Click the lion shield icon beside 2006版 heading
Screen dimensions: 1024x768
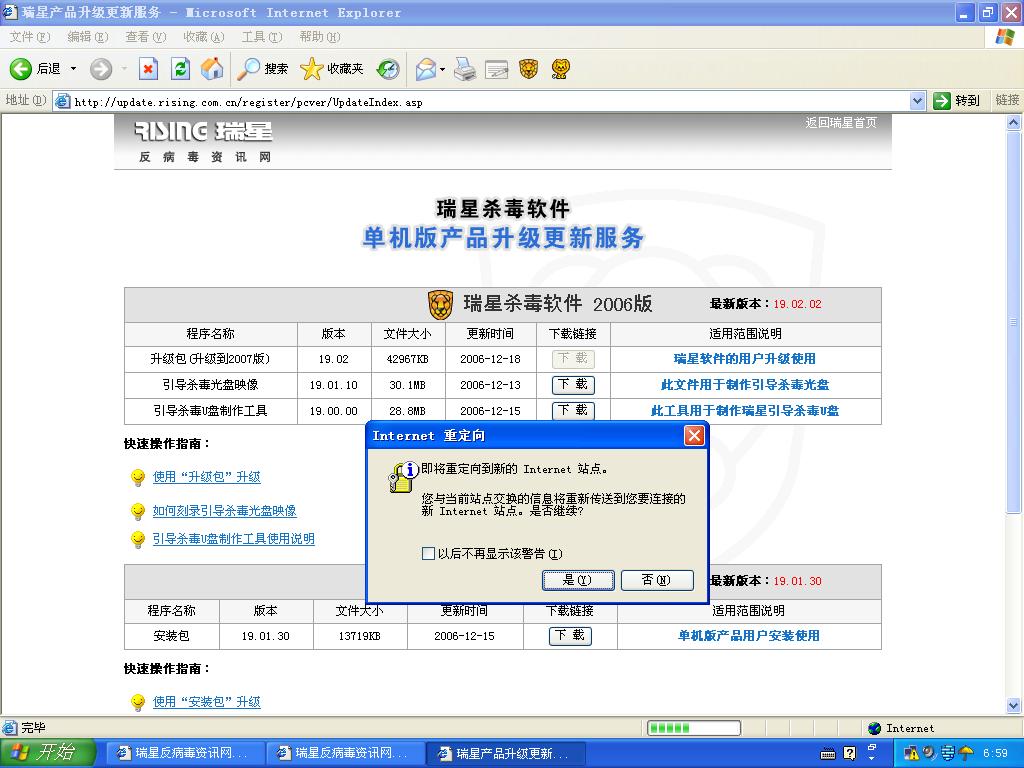point(440,305)
